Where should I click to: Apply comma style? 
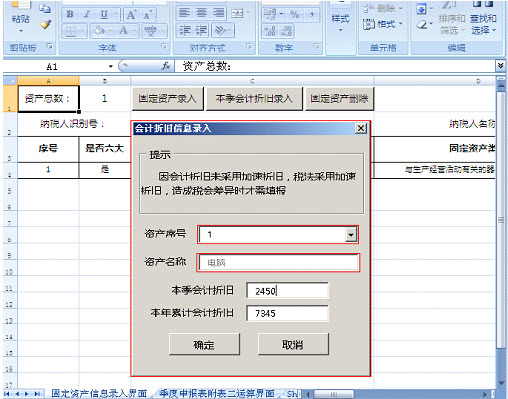[312, 14]
